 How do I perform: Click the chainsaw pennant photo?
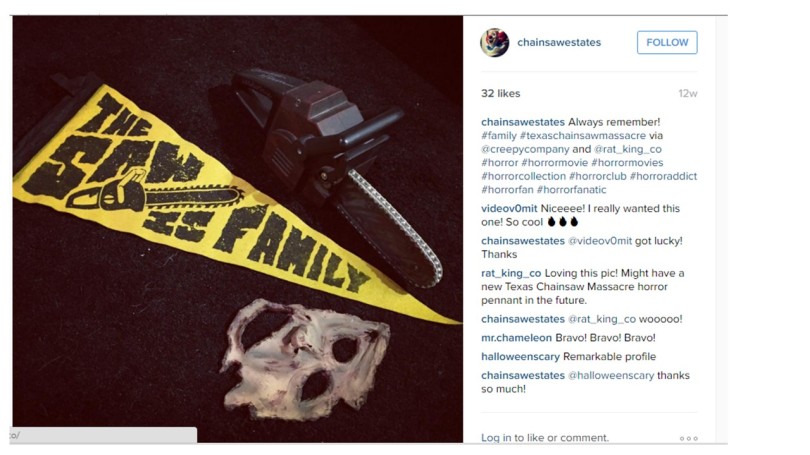(x=238, y=229)
